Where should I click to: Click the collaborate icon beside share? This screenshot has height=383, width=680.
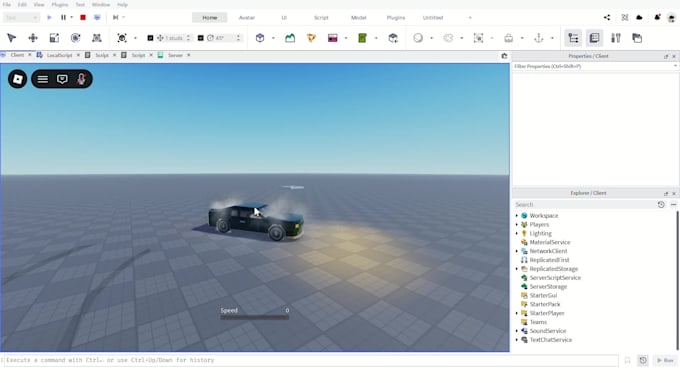tap(624, 17)
